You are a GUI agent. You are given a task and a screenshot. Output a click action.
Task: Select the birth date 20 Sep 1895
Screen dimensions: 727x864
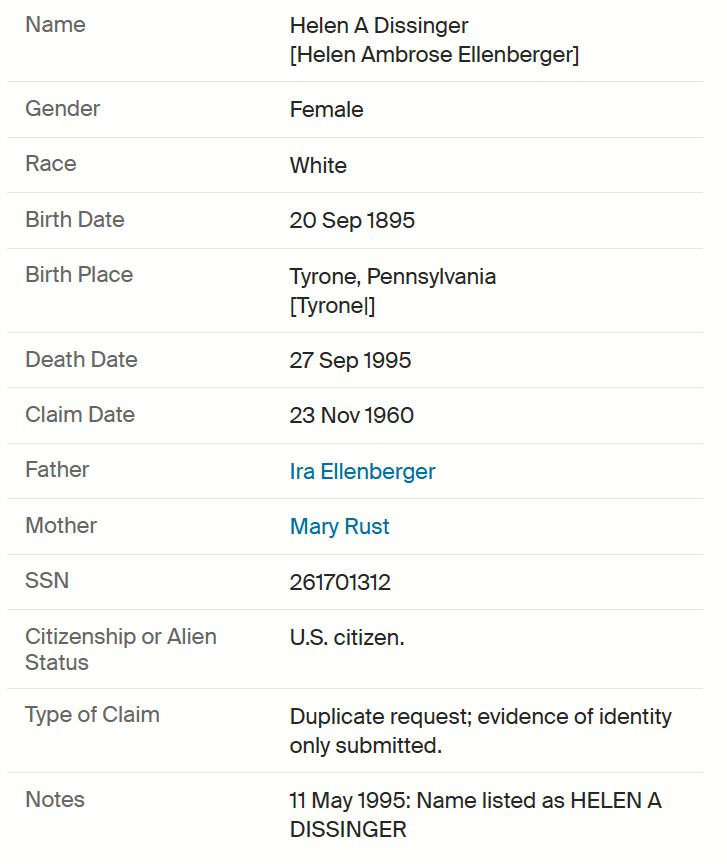coord(352,220)
